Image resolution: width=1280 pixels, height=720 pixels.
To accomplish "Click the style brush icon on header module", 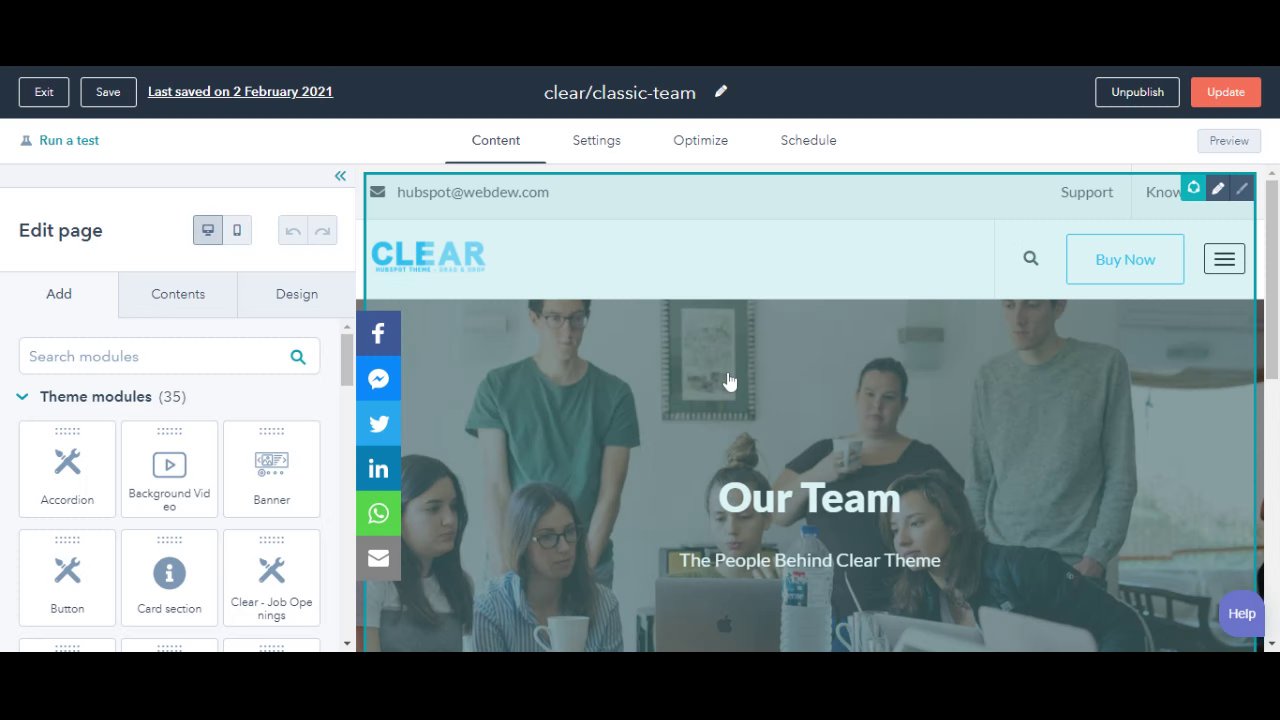I will point(1242,188).
